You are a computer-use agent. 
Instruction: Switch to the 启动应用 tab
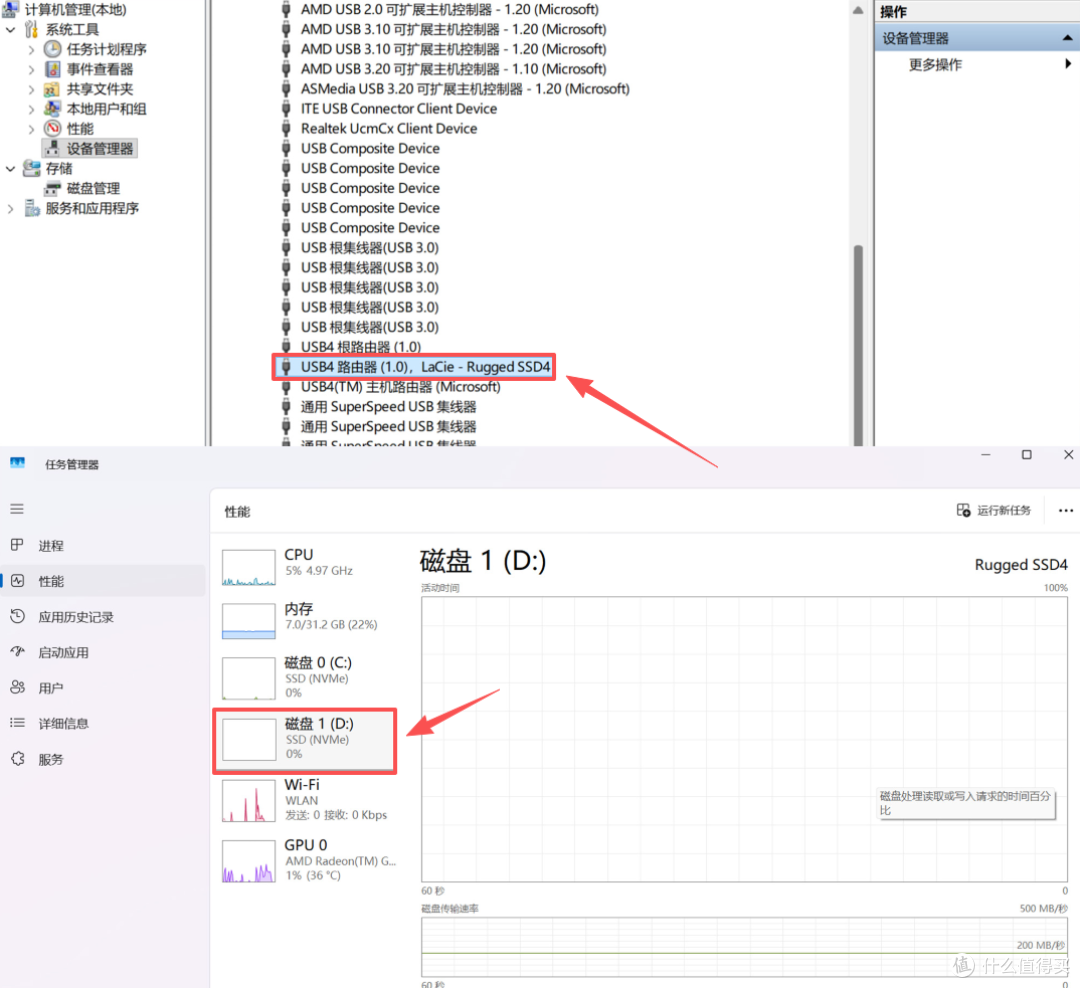(103, 652)
